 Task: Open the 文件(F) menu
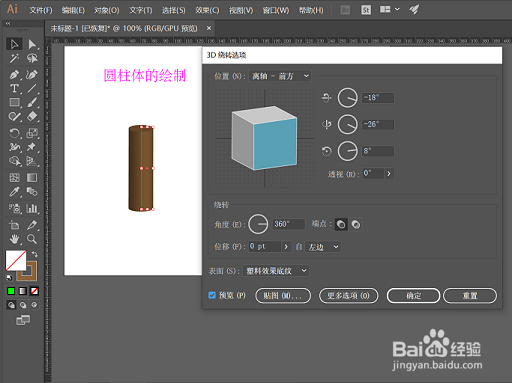click(41, 10)
